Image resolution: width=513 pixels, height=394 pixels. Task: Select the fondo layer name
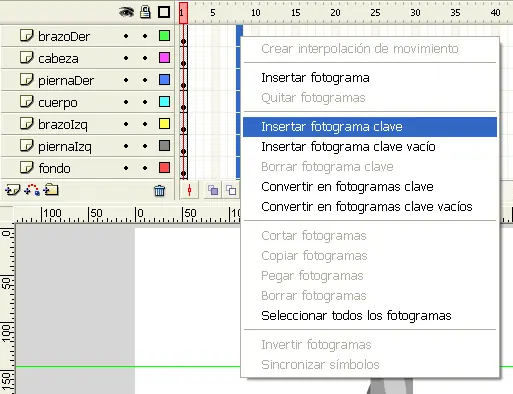[x=54, y=168]
